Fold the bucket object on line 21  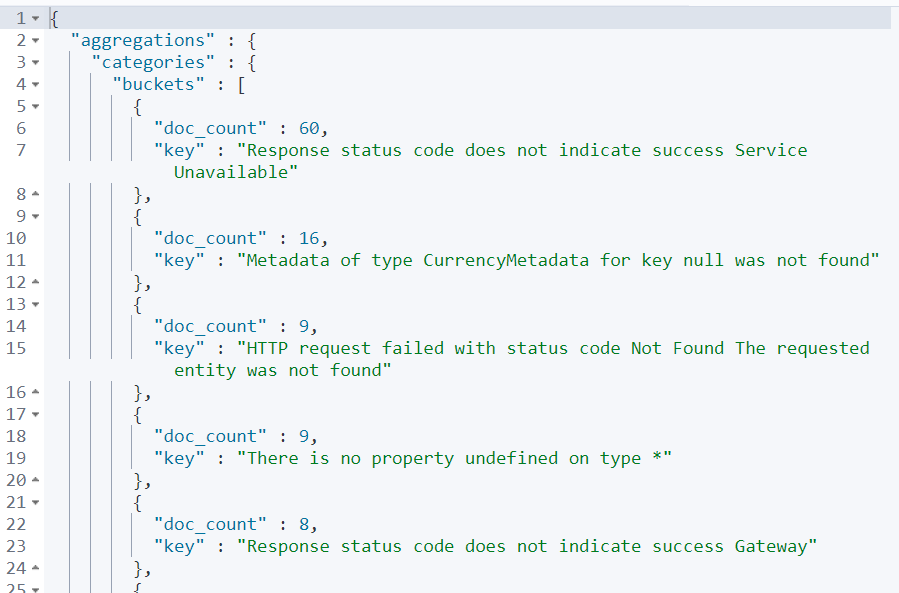36,502
